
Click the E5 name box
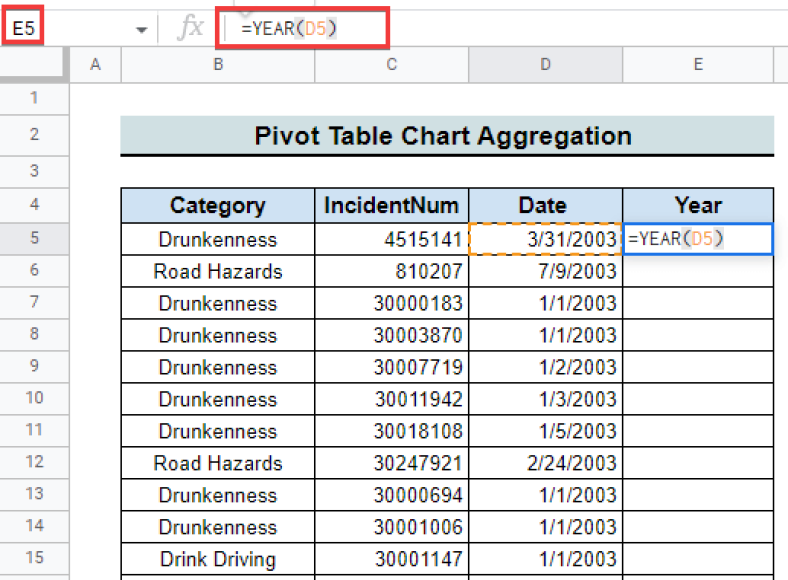tap(23, 28)
